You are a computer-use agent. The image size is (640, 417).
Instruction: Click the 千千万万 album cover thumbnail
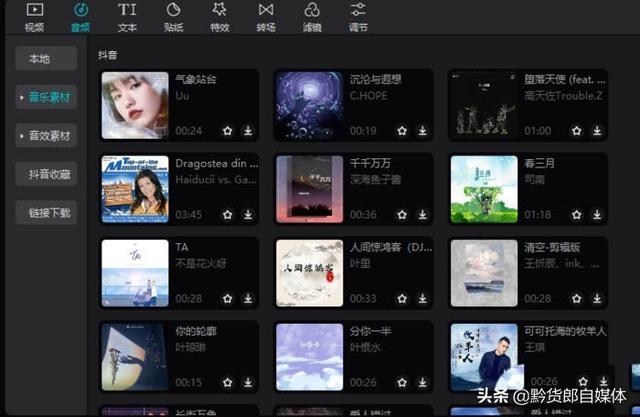(x=309, y=189)
